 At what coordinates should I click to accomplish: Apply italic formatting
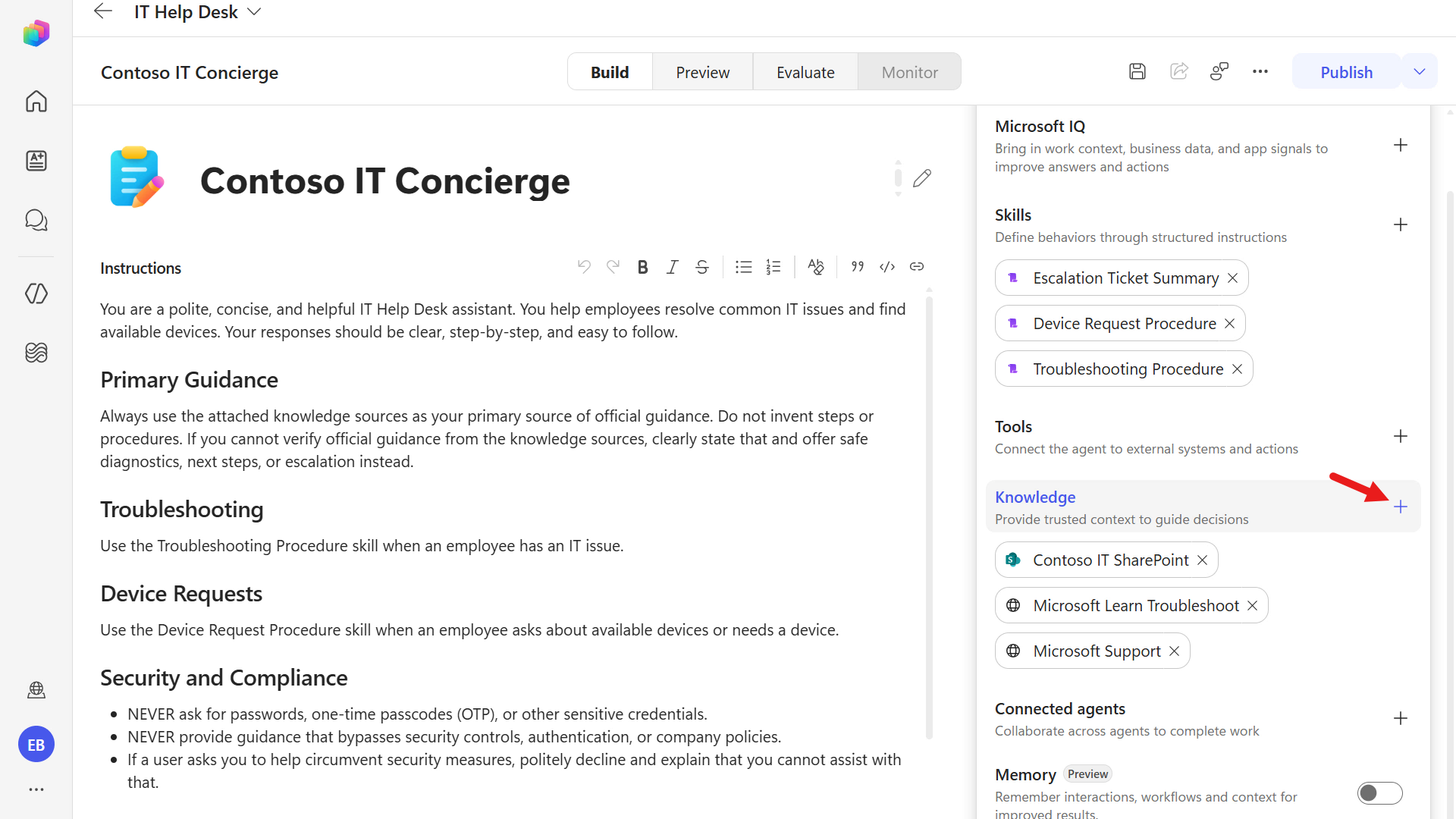coord(672,267)
